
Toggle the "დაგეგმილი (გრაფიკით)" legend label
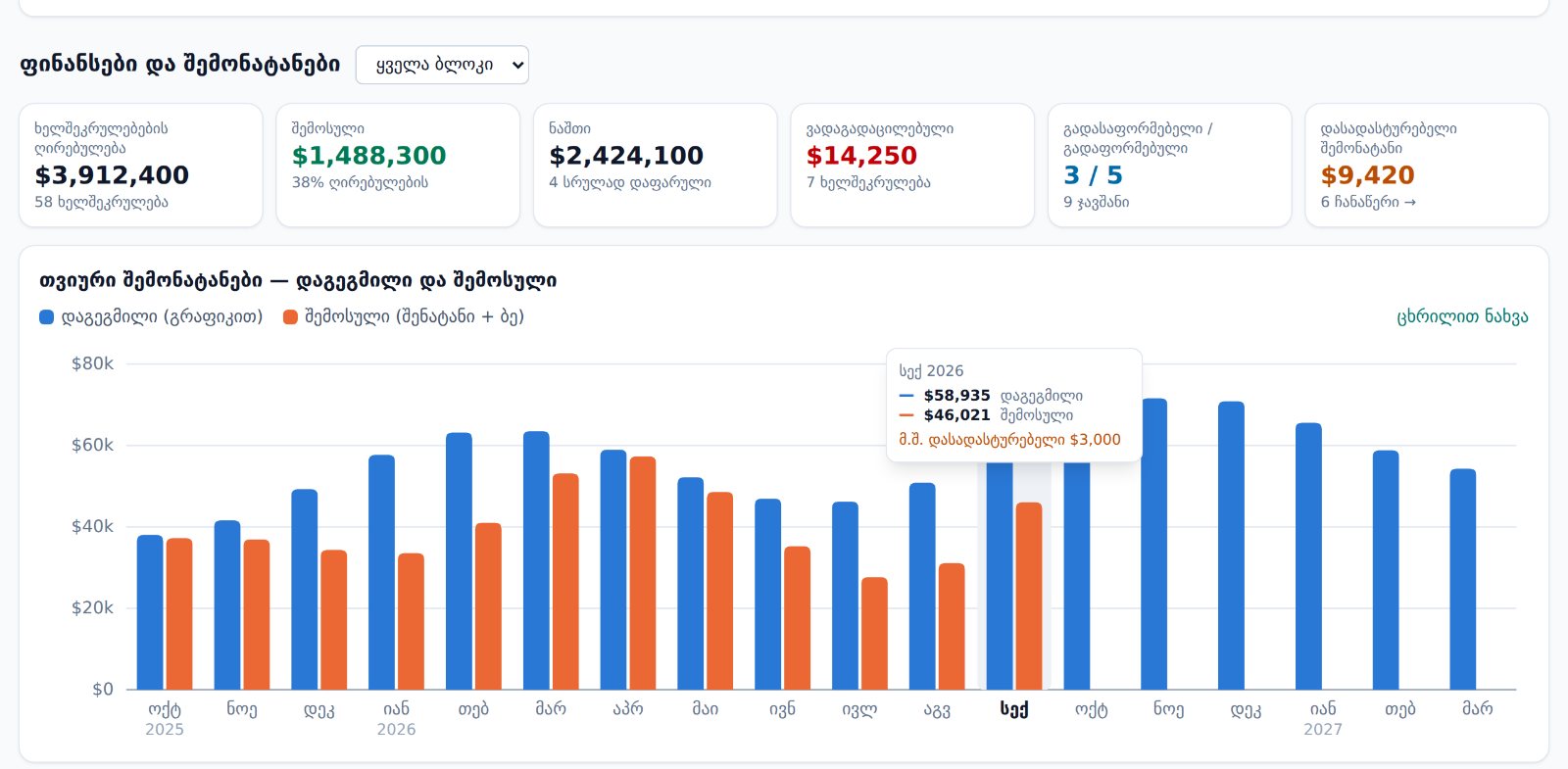click(x=162, y=316)
